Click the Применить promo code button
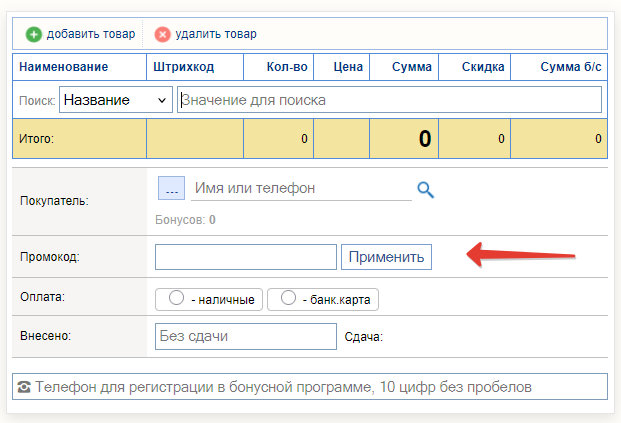The width and height of the screenshot is (621, 423). pos(386,257)
